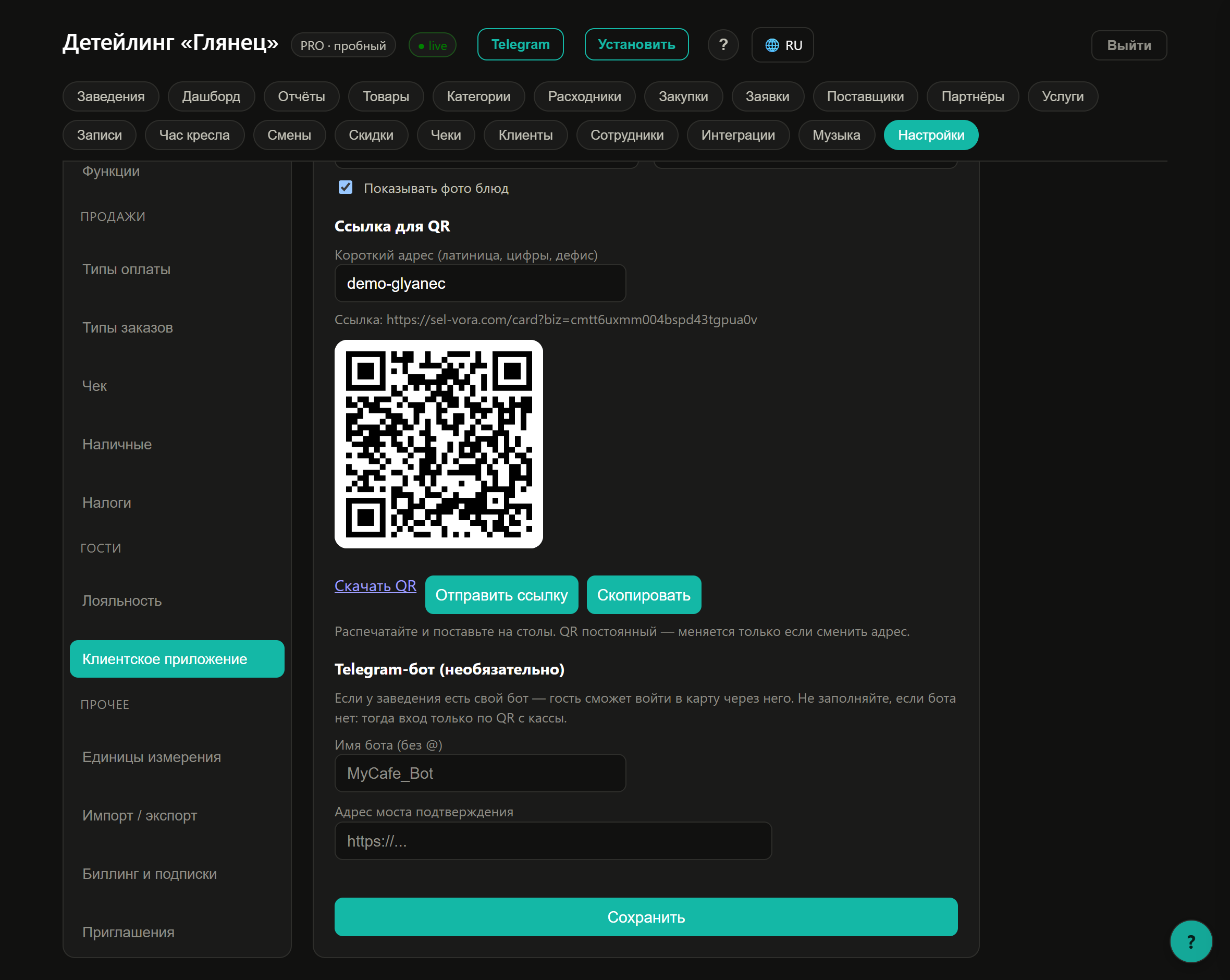This screenshot has height=980, width=1230.
Task: Select 'Типы заказов' in the sidebar
Action: pyautogui.click(x=177, y=327)
